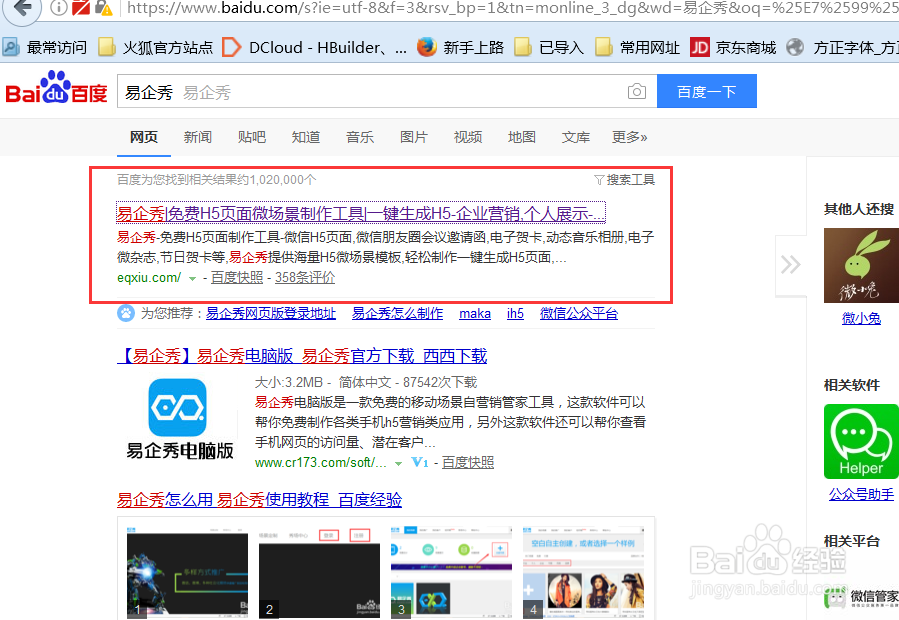Click the V1 credibility badge icon
The image size is (899, 620).
pyautogui.click(x=420, y=462)
